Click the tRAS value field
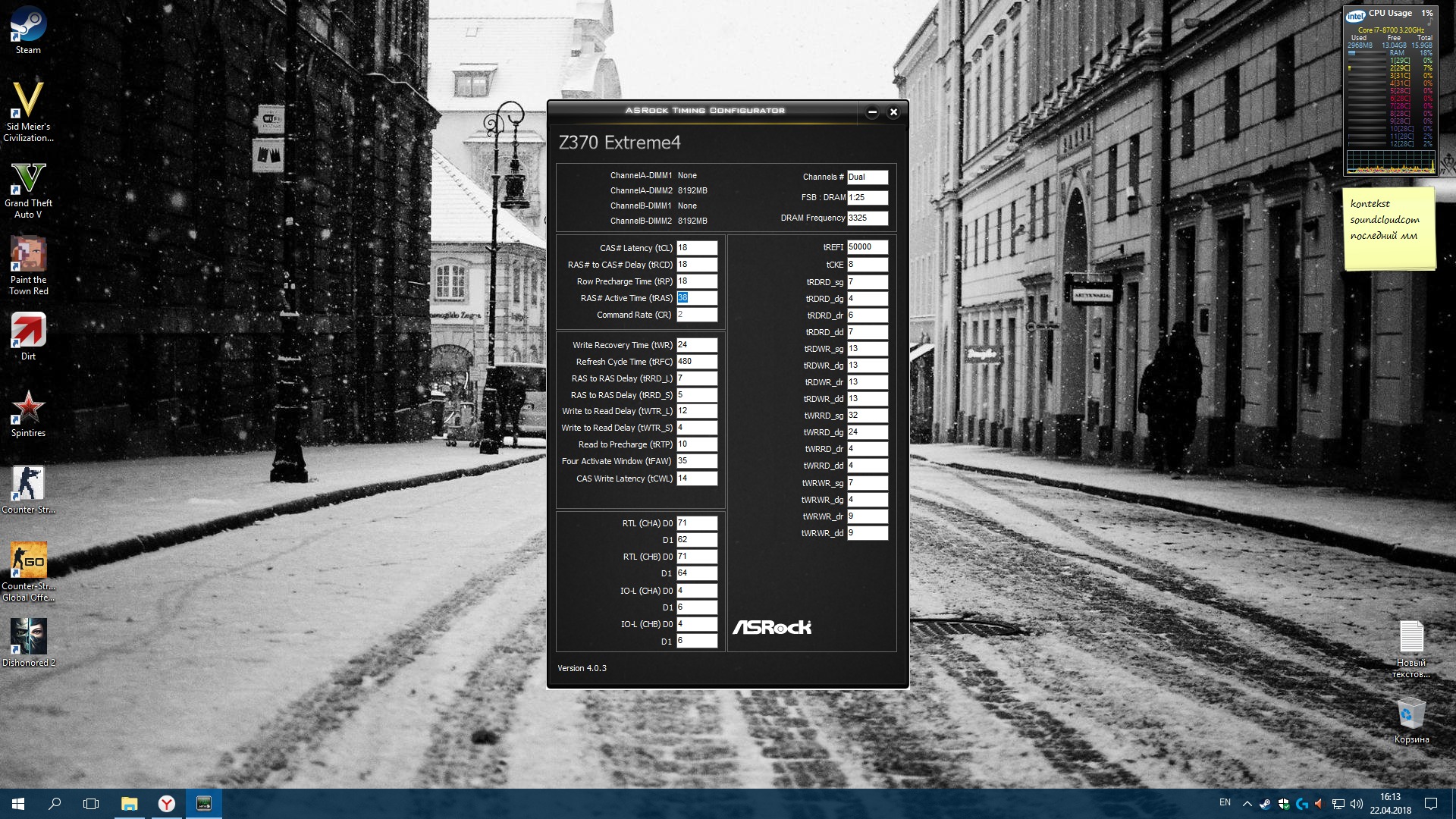Viewport: 1456px width, 819px height. click(696, 298)
